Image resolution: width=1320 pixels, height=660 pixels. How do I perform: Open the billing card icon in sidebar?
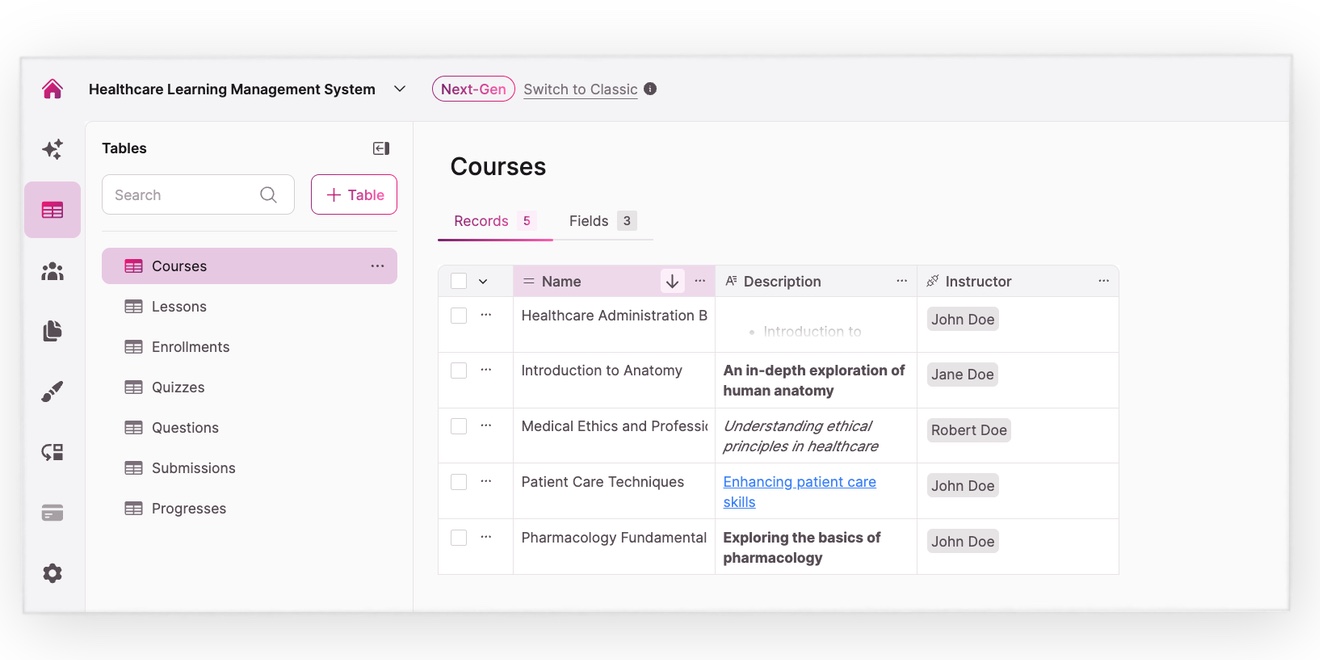pyautogui.click(x=52, y=513)
